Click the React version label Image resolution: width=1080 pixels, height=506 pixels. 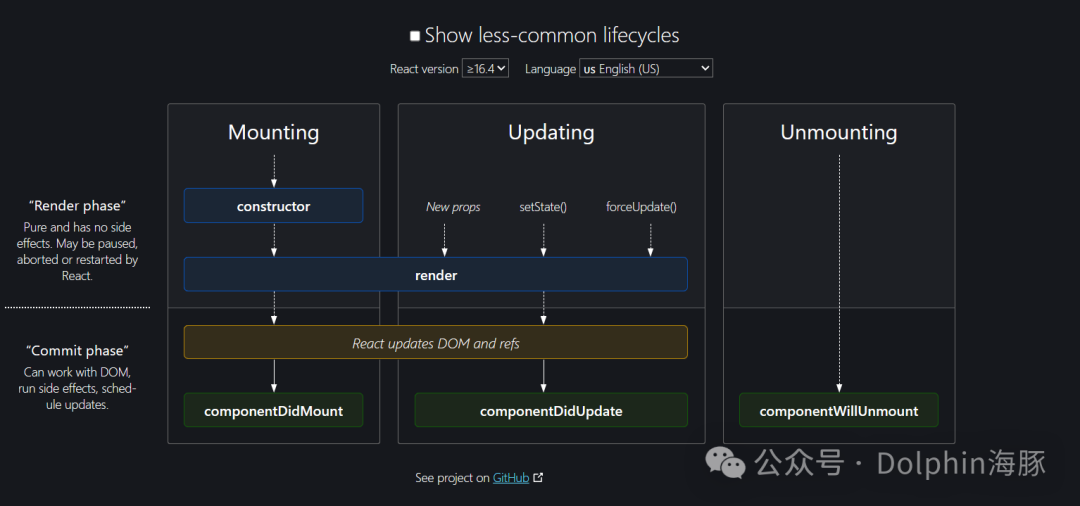(x=424, y=69)
